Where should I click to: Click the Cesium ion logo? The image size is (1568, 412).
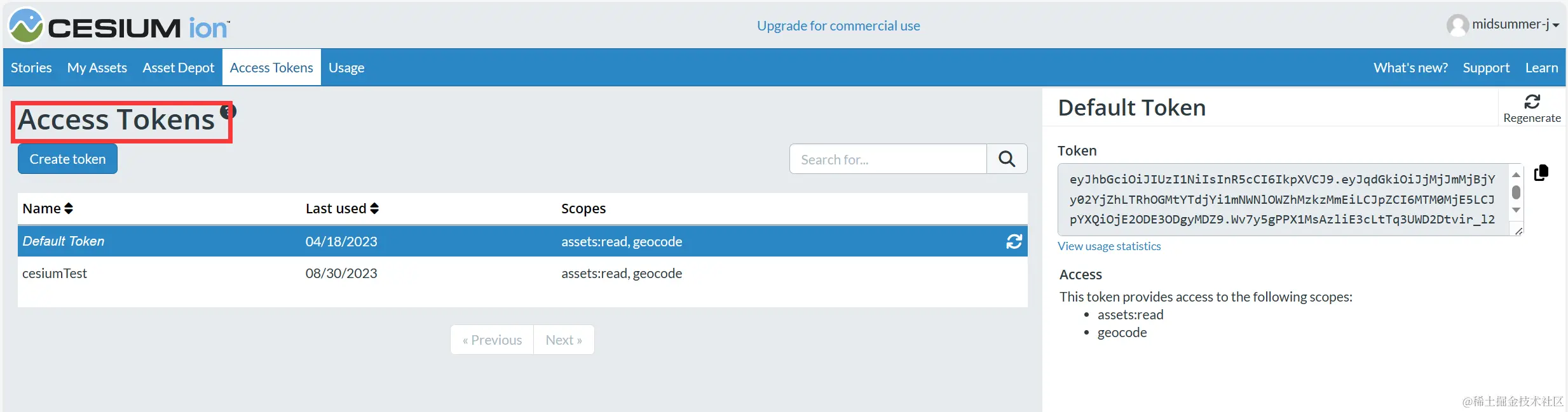[x=119, y=26]
